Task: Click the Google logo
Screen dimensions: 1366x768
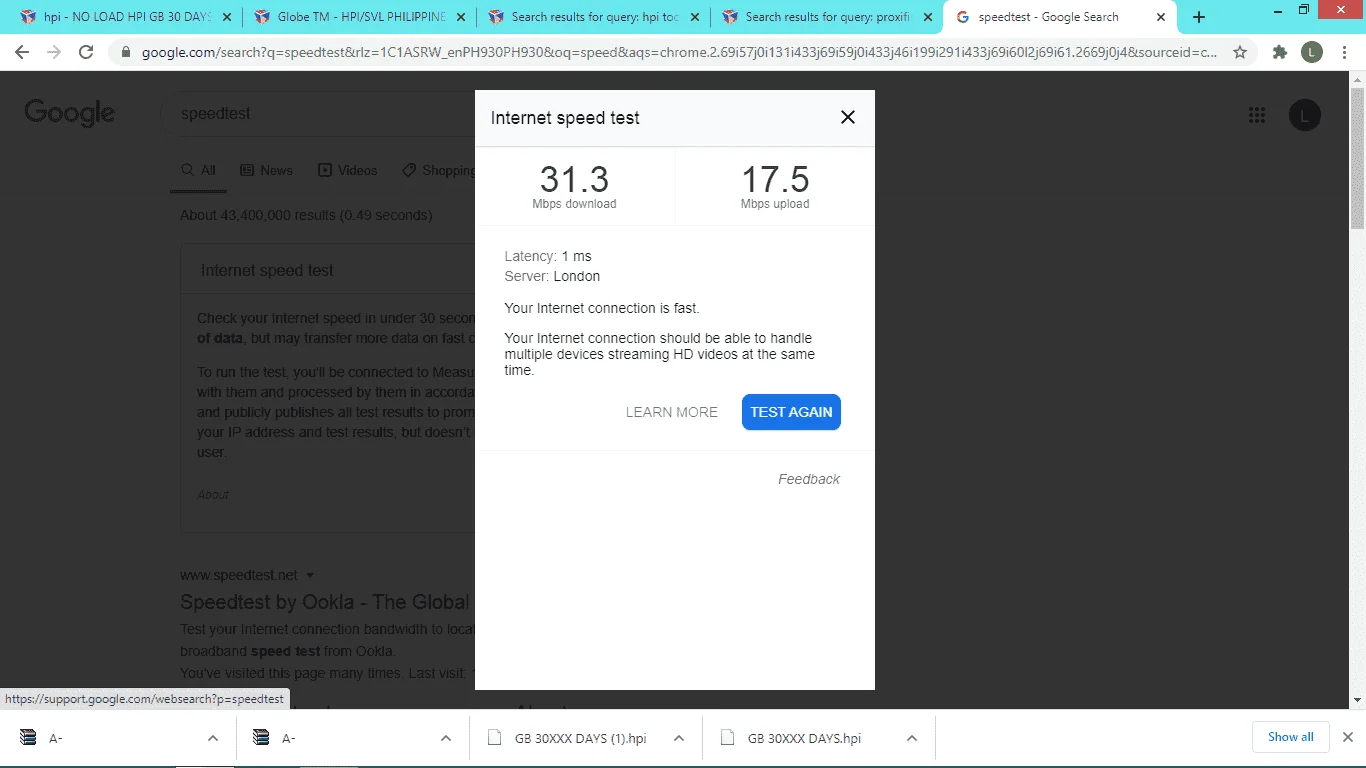Action: click(70, 113)
